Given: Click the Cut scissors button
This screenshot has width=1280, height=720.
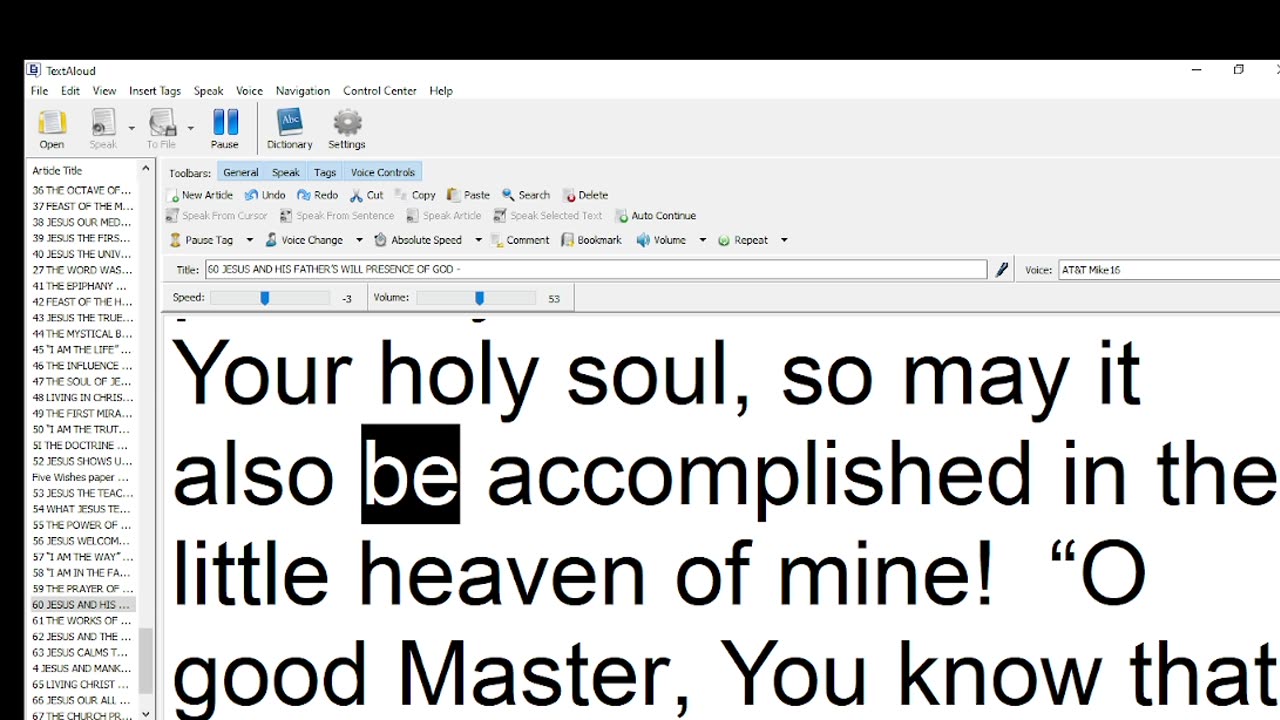Looking at the screenshot, I should pyautogui.click(x=367, y=195).
